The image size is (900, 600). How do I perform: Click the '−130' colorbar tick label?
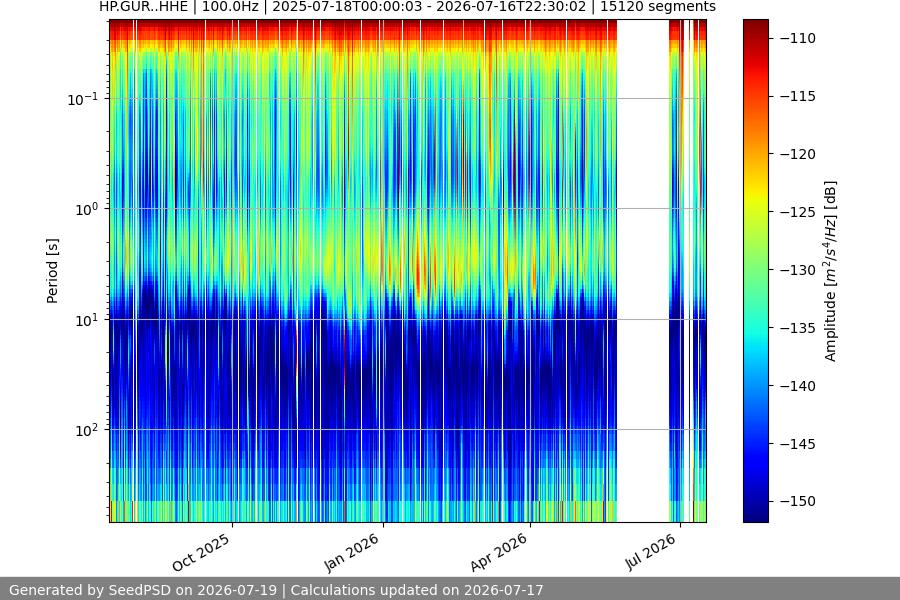(x=798, y=270)
